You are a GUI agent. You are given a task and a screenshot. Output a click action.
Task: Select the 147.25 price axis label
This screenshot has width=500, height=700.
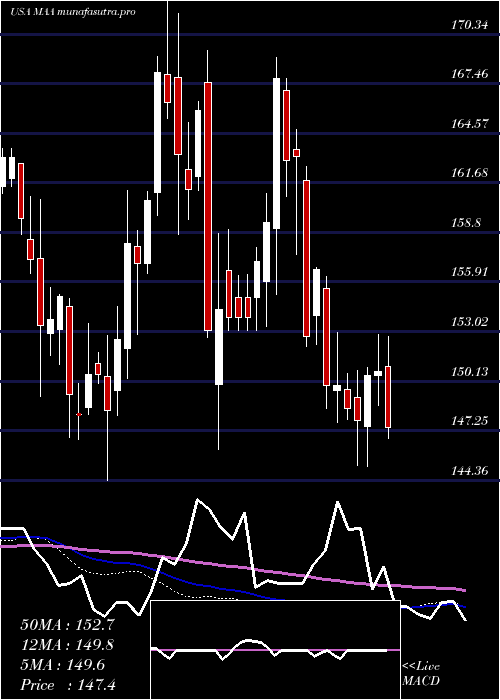pyautogui.click(x=469, y=421)
